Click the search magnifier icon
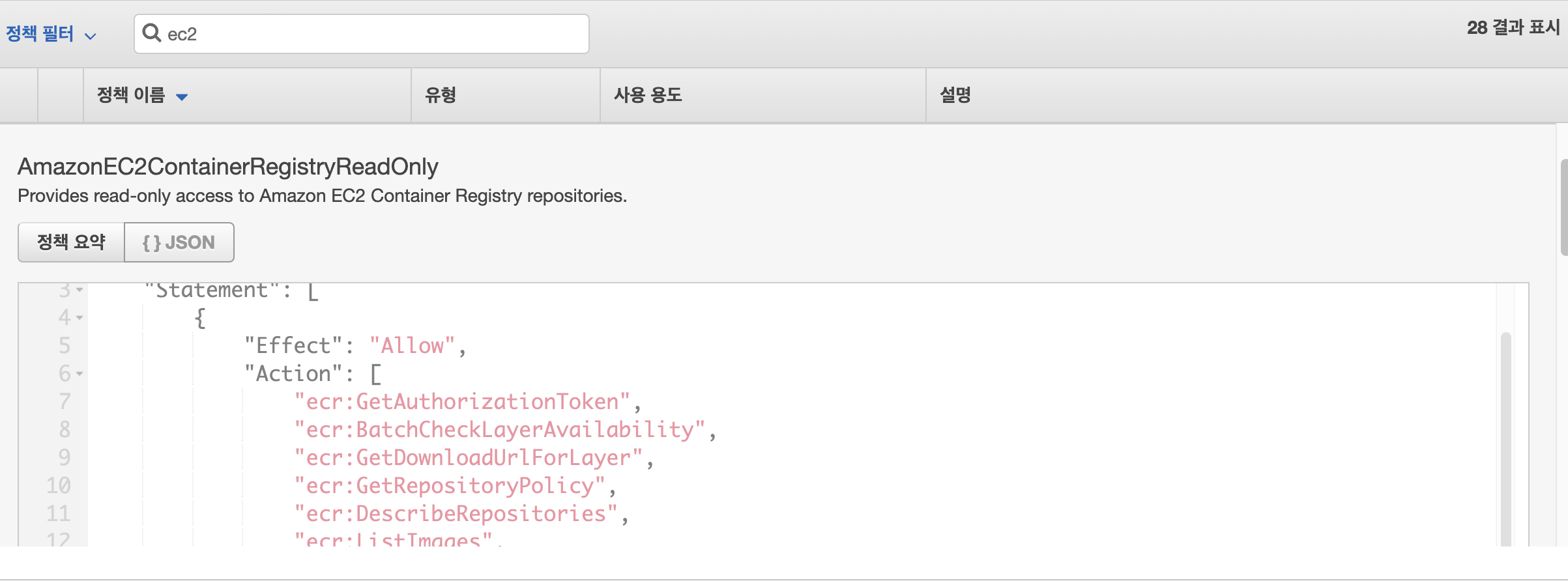Screen dimensions: 1568x581 click(x=152, y=33)
